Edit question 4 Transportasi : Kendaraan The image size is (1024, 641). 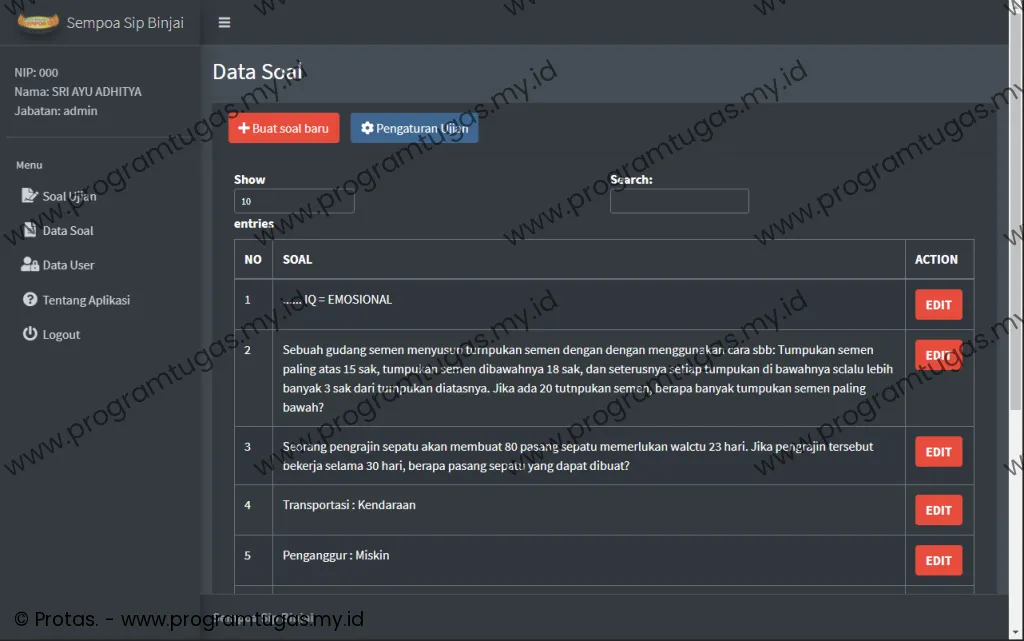[938, 510]
